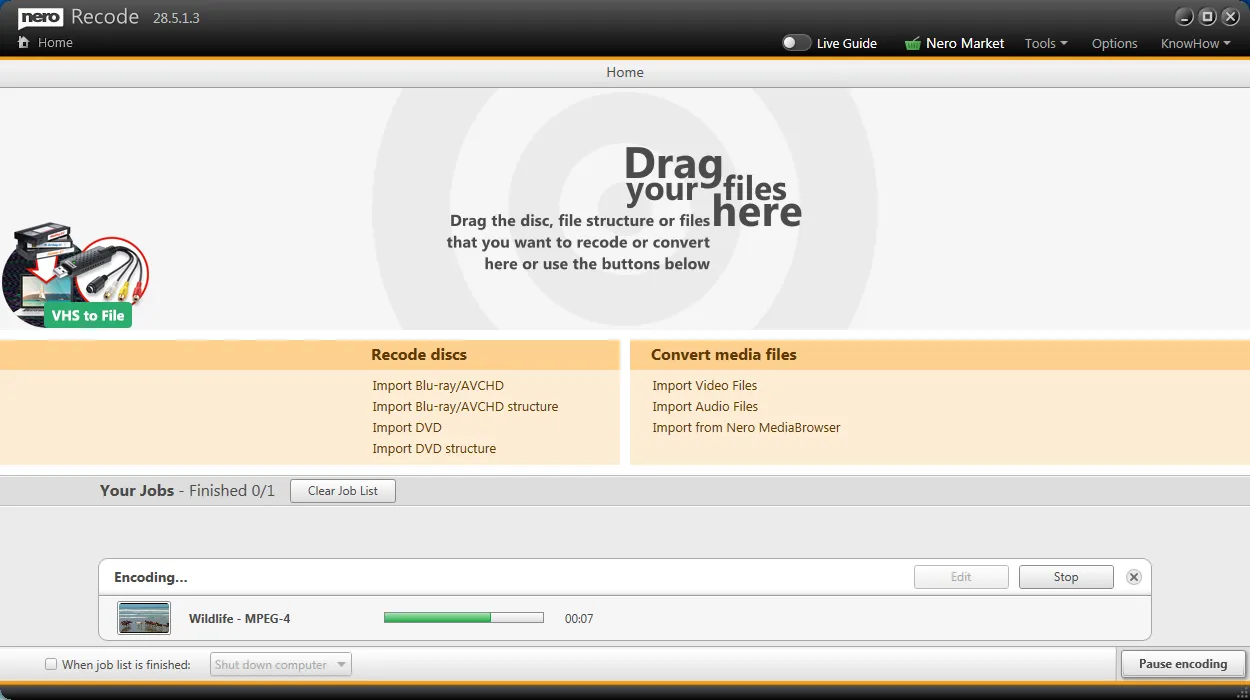Open Import DVD

[x=407, y=427]
